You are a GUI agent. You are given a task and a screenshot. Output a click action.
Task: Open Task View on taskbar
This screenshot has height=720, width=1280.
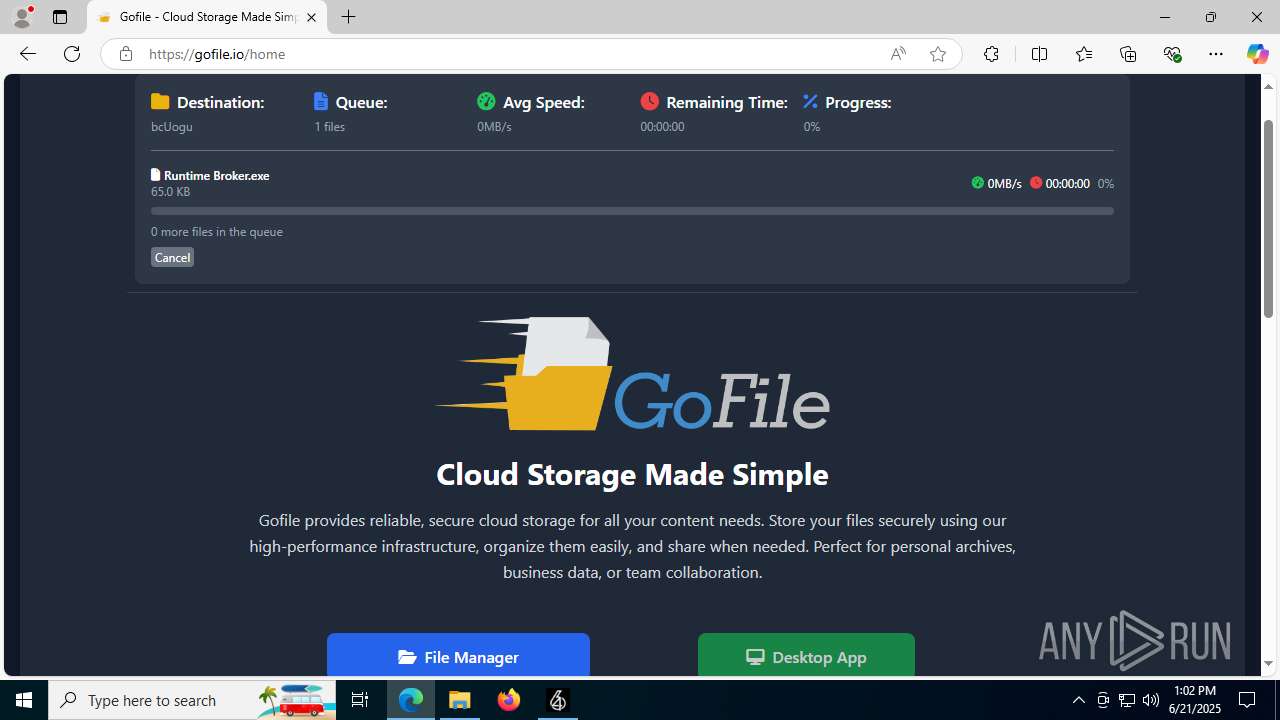(x=361, y=700)
